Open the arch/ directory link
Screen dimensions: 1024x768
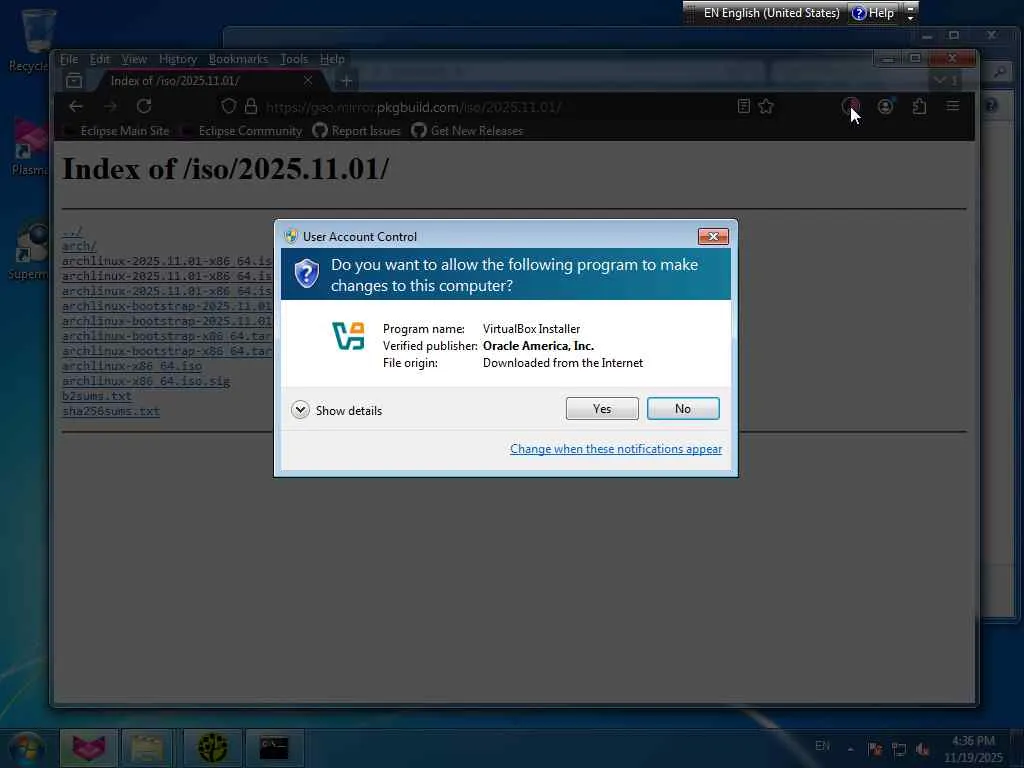(79, 246)
